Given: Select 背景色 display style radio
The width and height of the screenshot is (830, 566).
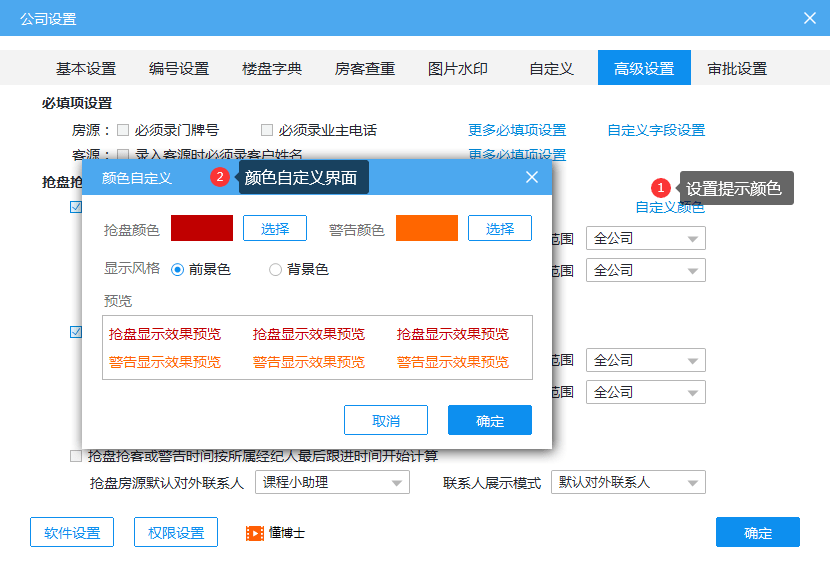Looking at the screenshot, I should pyautogui.click(x=276, y=270).
